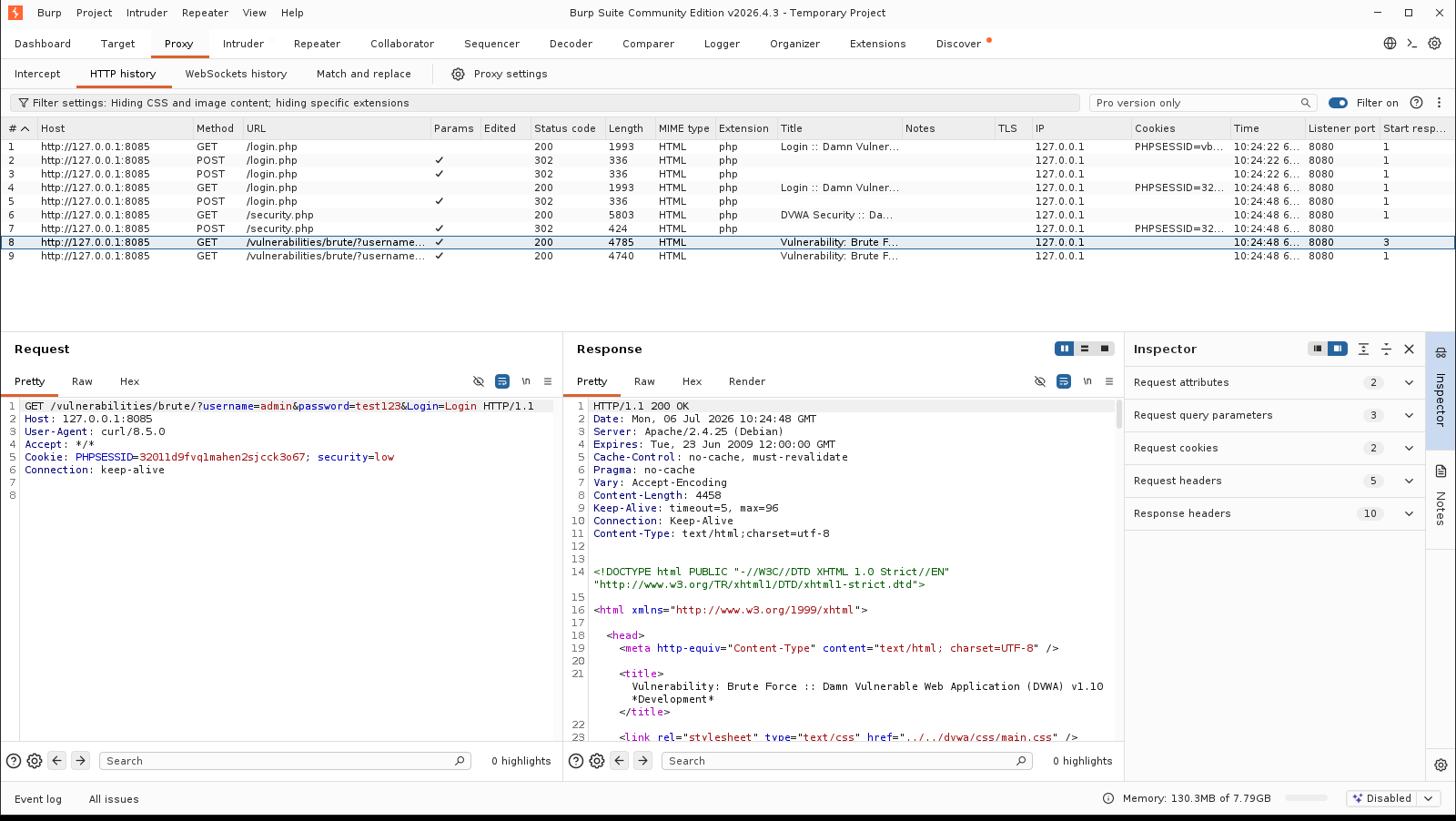Expand Request headers section

[x=1409, y=481]
